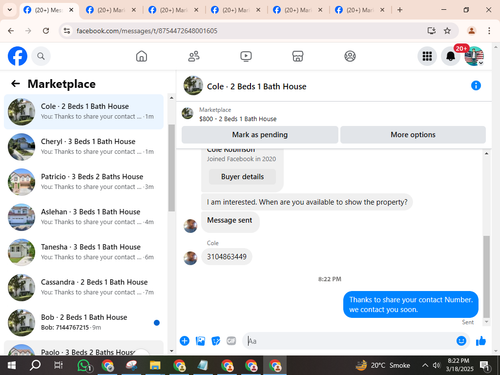This screenshot has height=375, width=500.
Task: Click the plus more-actions icon in composer
Action: pos(184,341)
